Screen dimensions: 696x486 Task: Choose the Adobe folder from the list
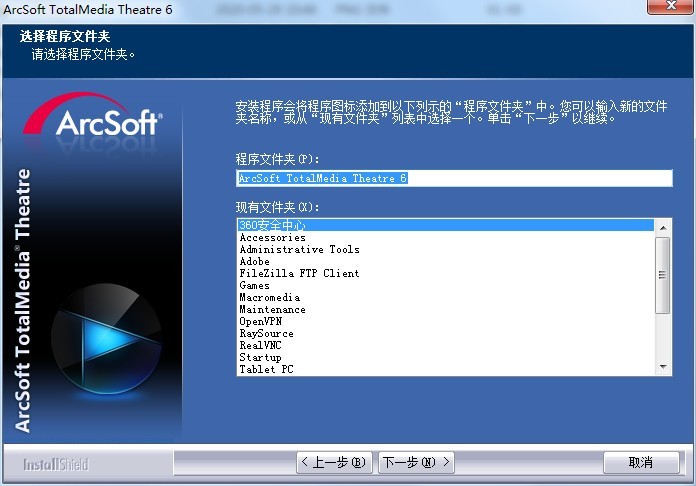pos(445,261)
